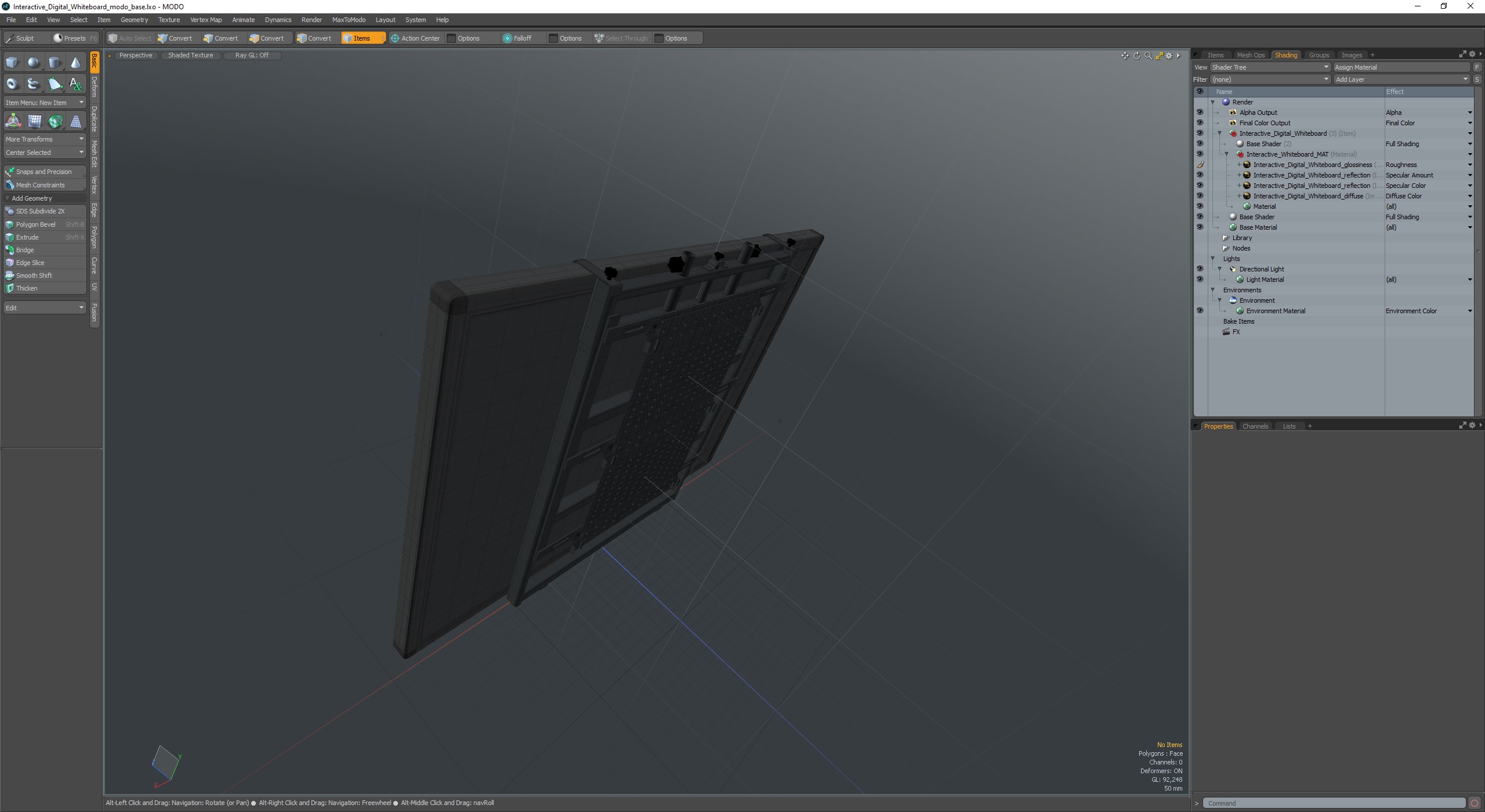This screenshot has width=1485, height=812.
Task: Click the record circle beside Command field
Action: tap(1474, 803)
